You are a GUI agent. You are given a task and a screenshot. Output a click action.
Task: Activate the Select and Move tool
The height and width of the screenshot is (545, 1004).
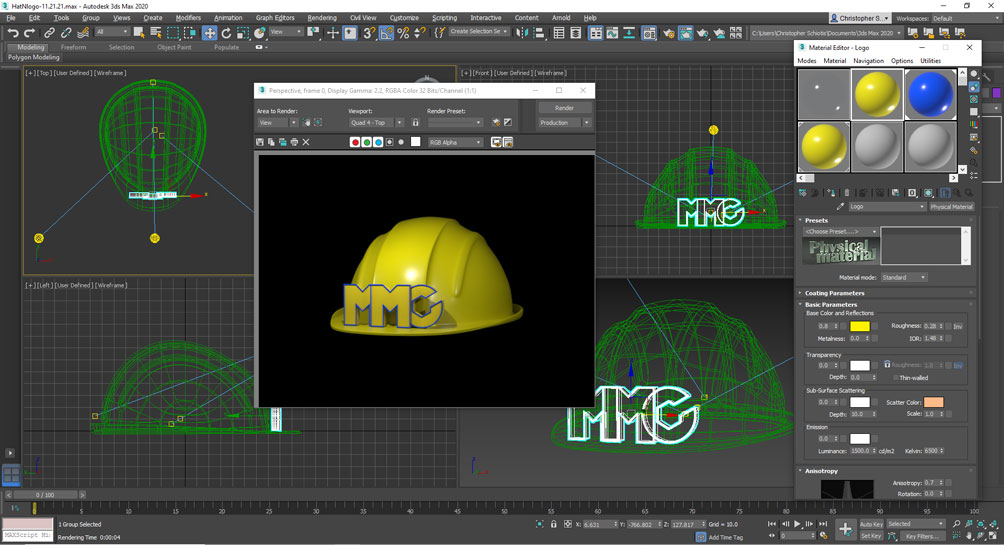click(209, 33)
